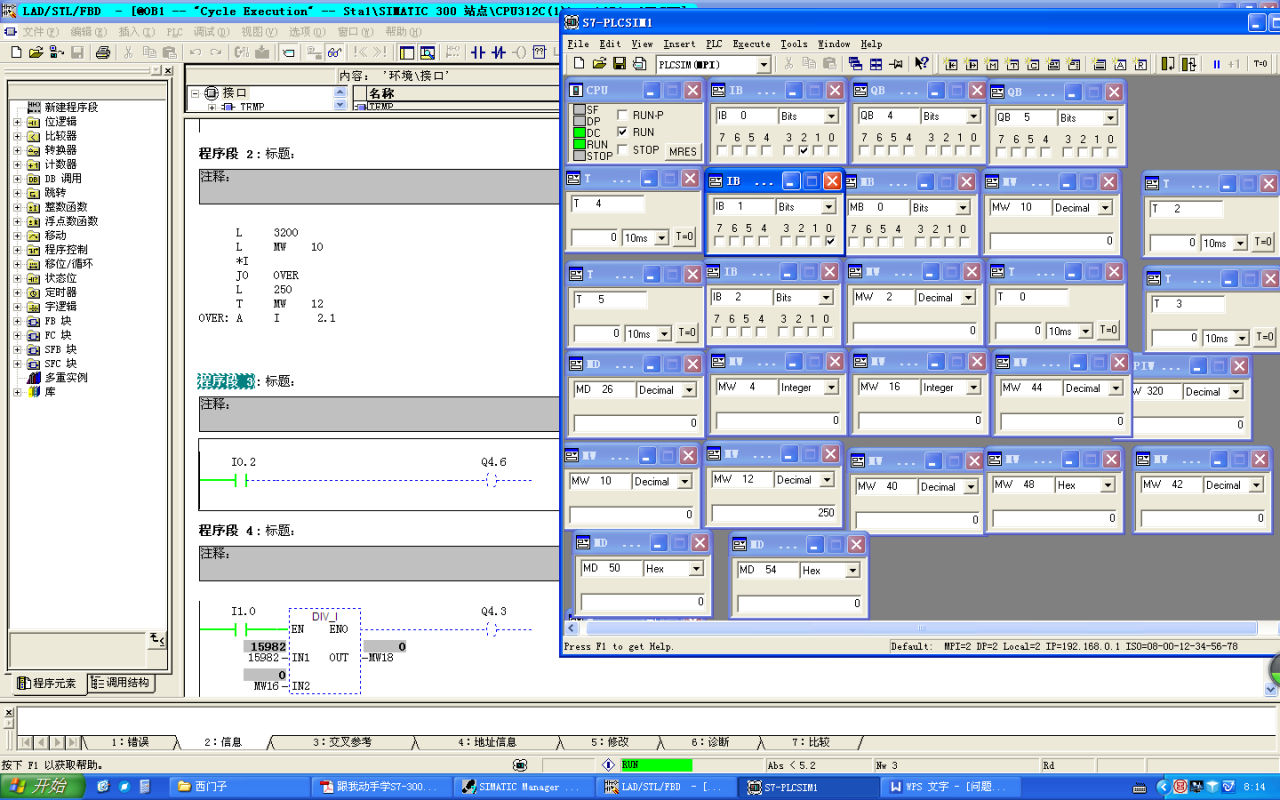
Task: Click PLCSIM Always On Top pin icon
Action: [896, 63]
